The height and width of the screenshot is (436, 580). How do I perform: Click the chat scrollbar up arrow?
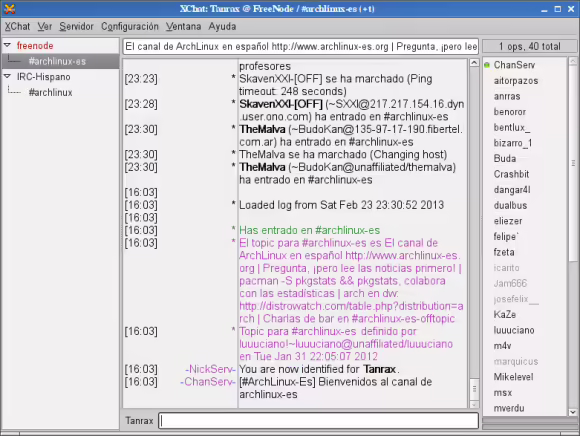click(474, 63)
